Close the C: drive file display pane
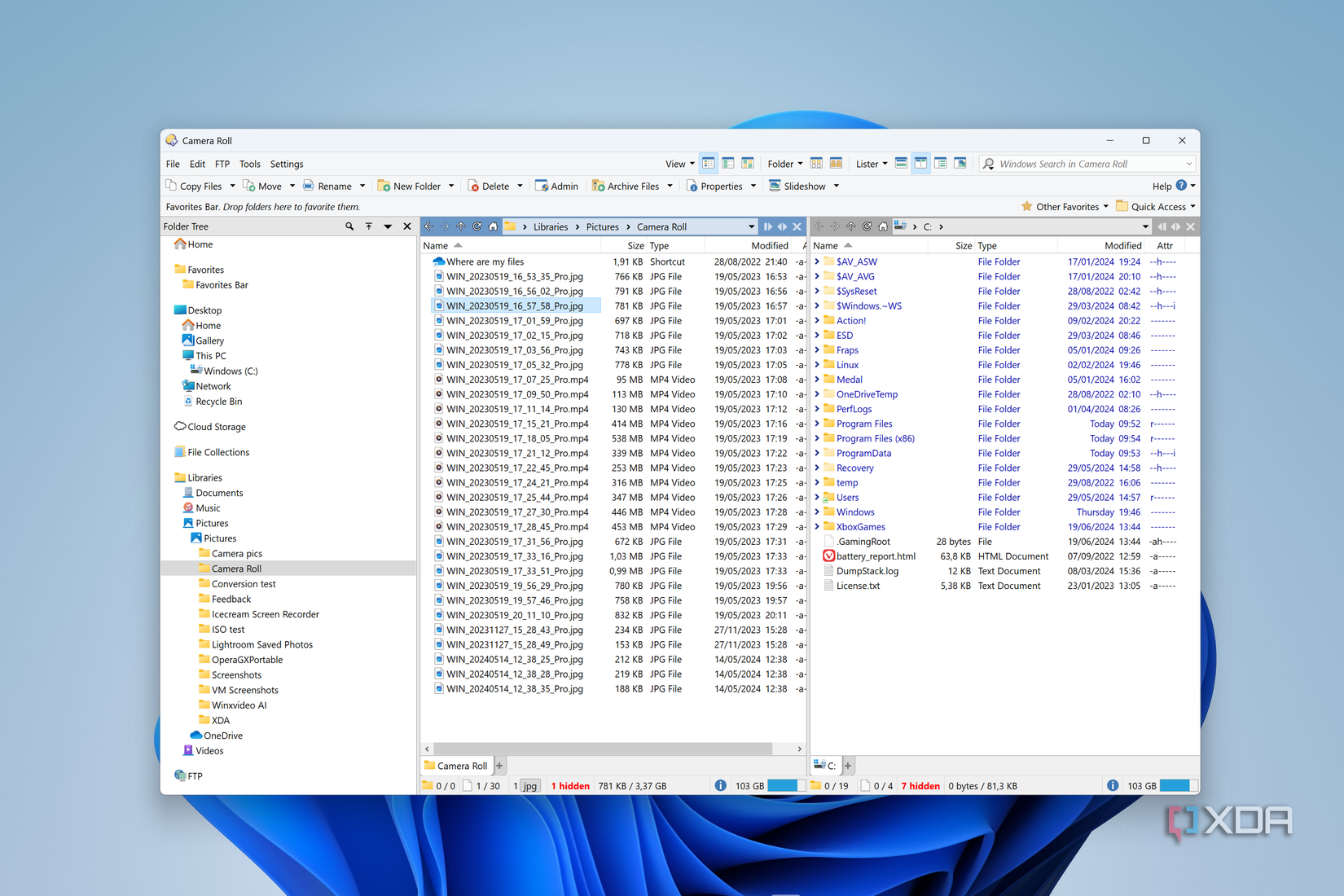Viewport: 1344px width, 896px height. [1190, 226]
